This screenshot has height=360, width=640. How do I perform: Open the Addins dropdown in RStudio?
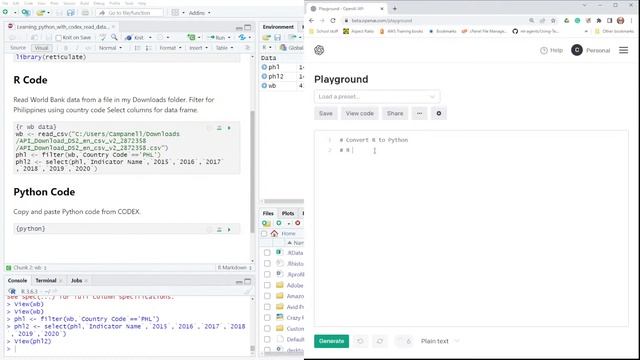click(x=200, y=13)
